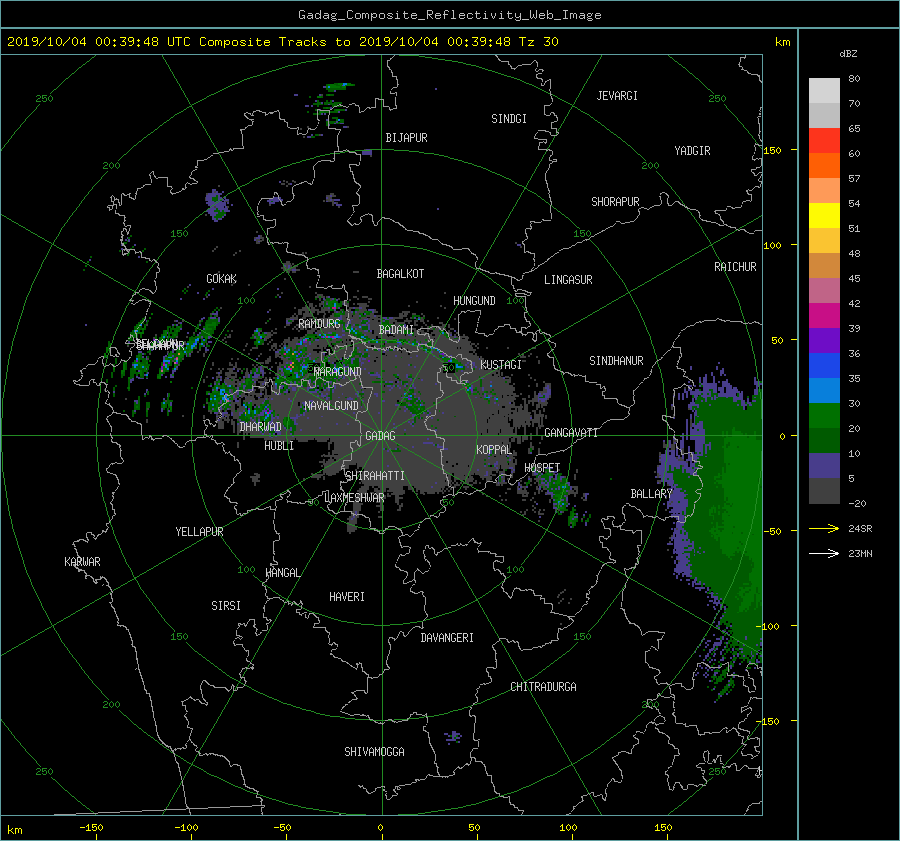Click the BAGALKOT city label
The width and height of the screenshot is (900, 841).
(400, 274)
